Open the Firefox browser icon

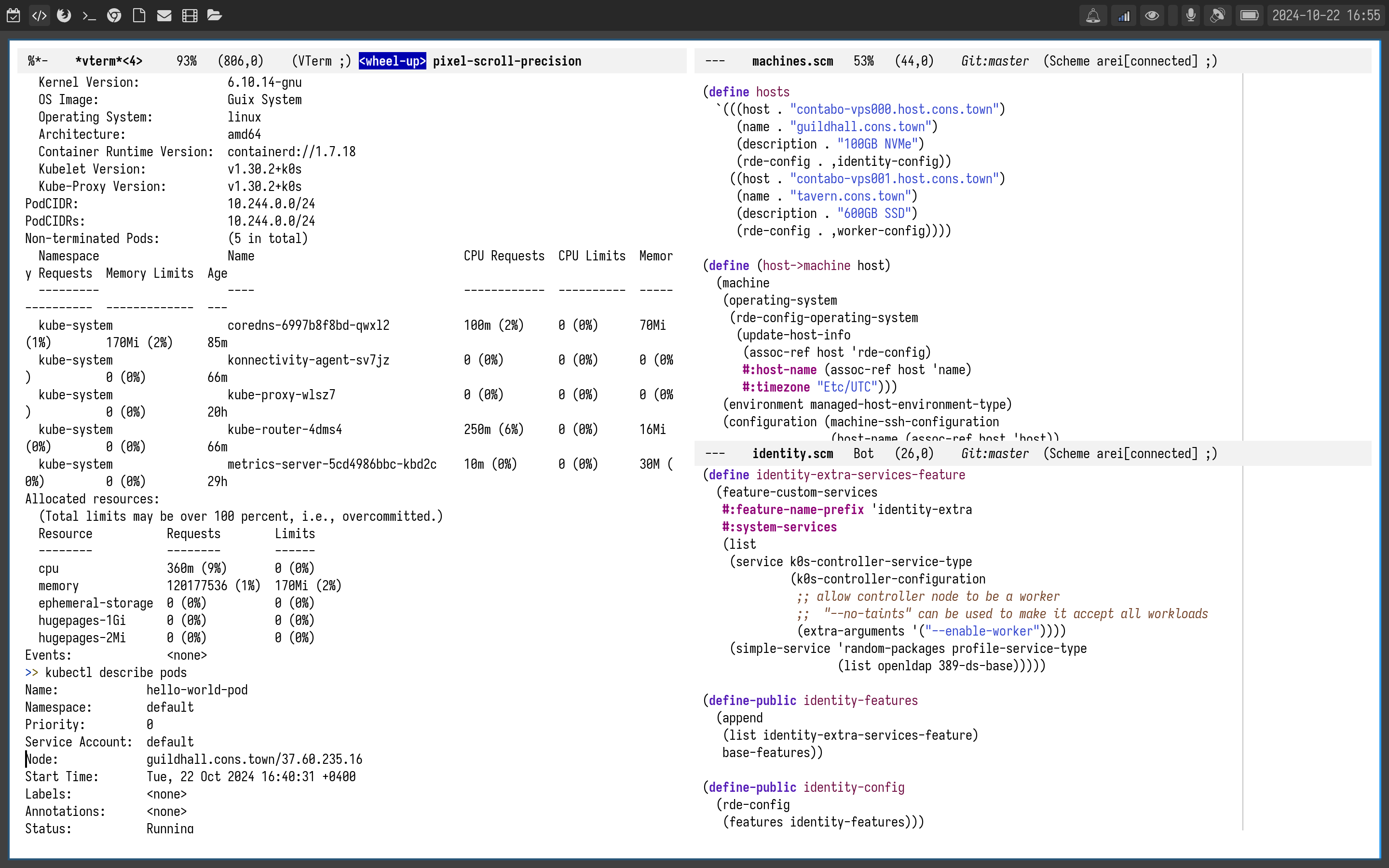(x=64, y=15)
